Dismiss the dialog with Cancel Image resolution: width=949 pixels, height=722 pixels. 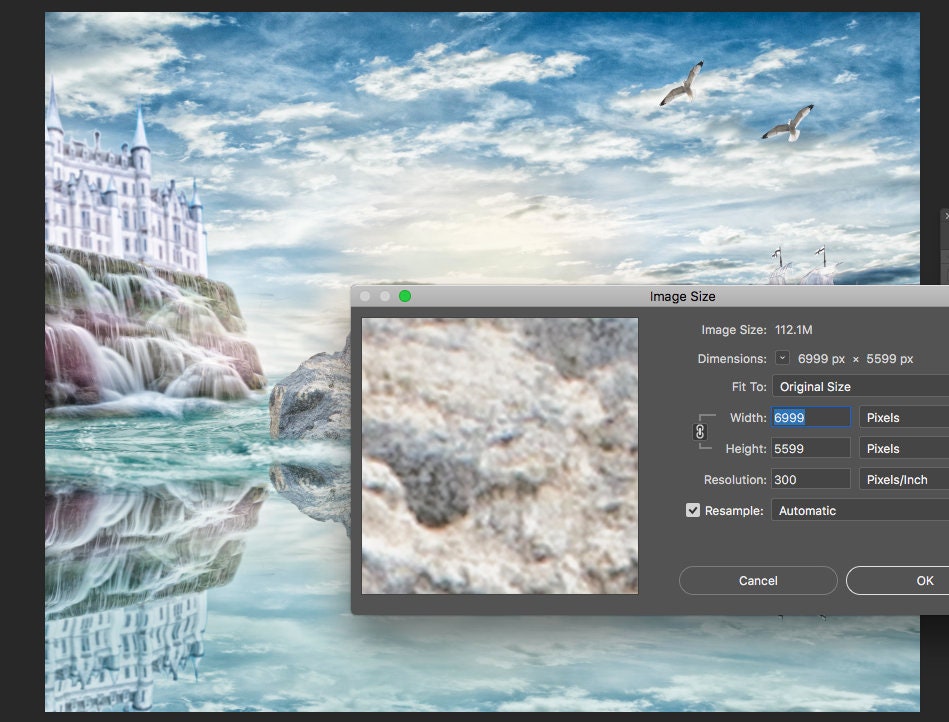coord(757,580)
